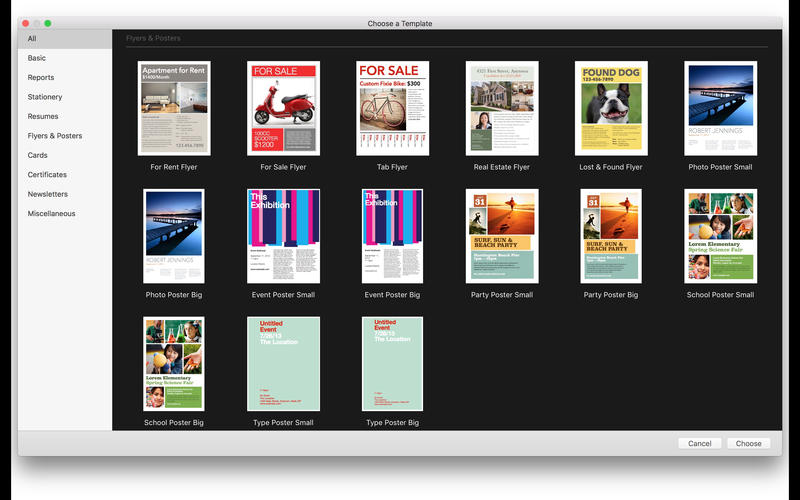800x500 pixels.
Task: Select the Party Poster Big template
Action: click(x=610, y=236)
